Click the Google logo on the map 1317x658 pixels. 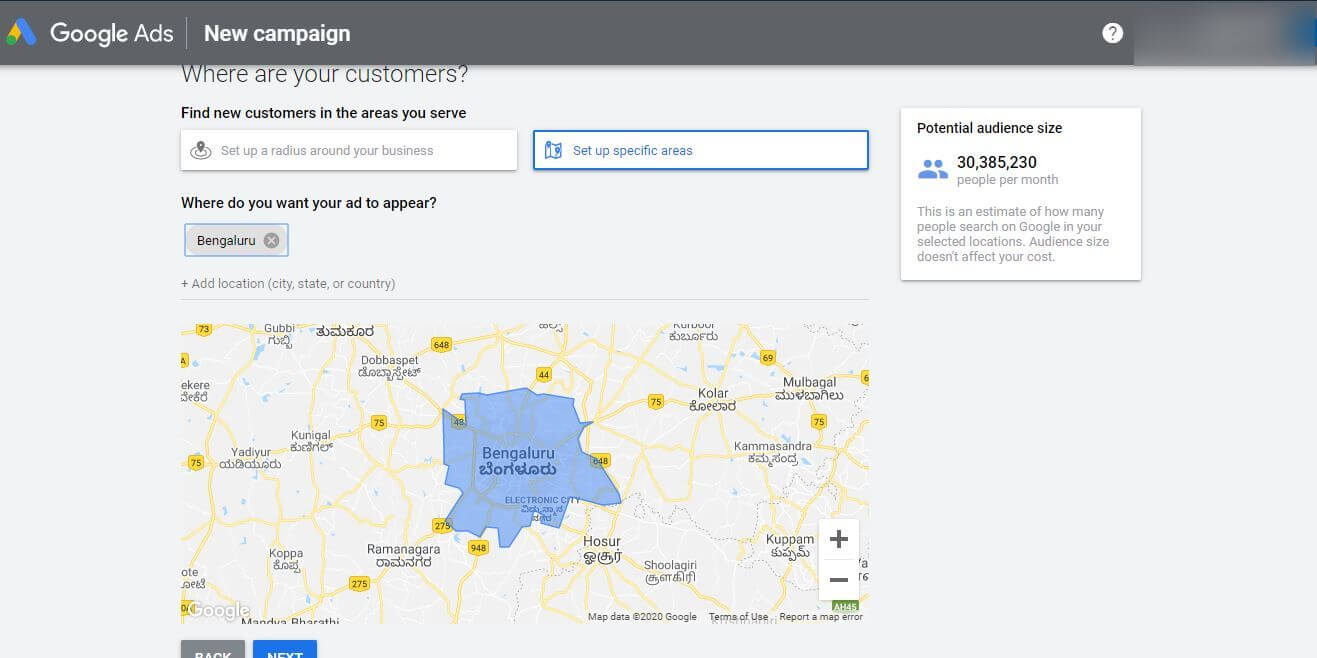point(218,610)
